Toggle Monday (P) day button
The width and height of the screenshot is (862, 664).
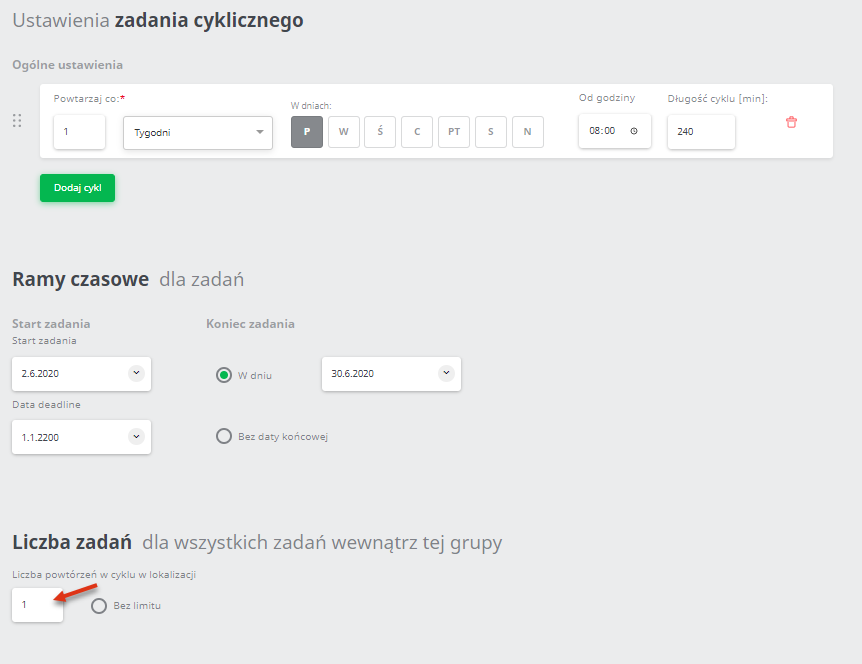[x=307, y=132]
